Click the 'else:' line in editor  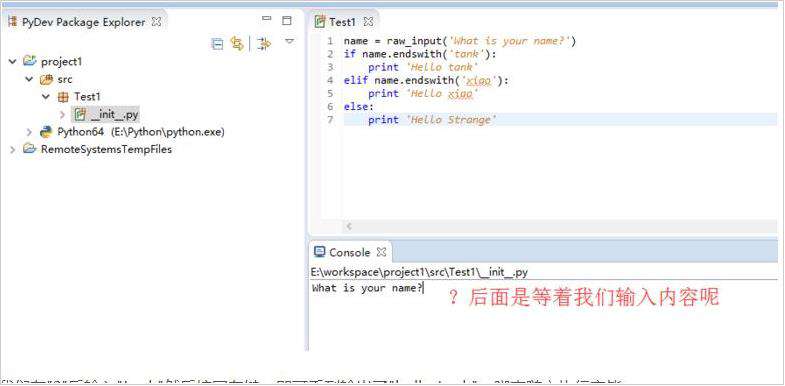(x=359, y=107)
